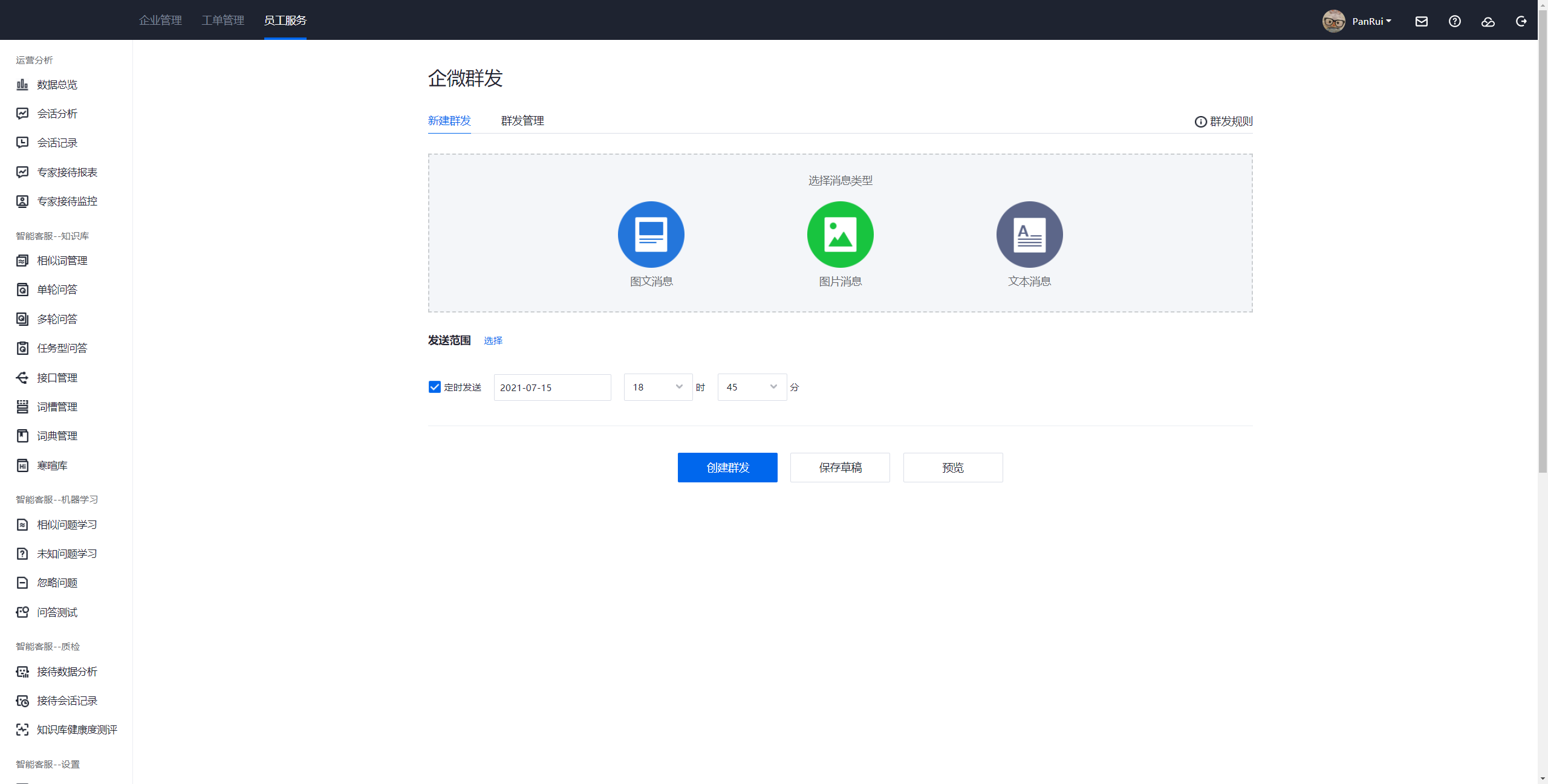The width and height of the screenshot is (1548, 784).
Task: Click the 专家接待监控 person icon
Action: pos(22,201)
